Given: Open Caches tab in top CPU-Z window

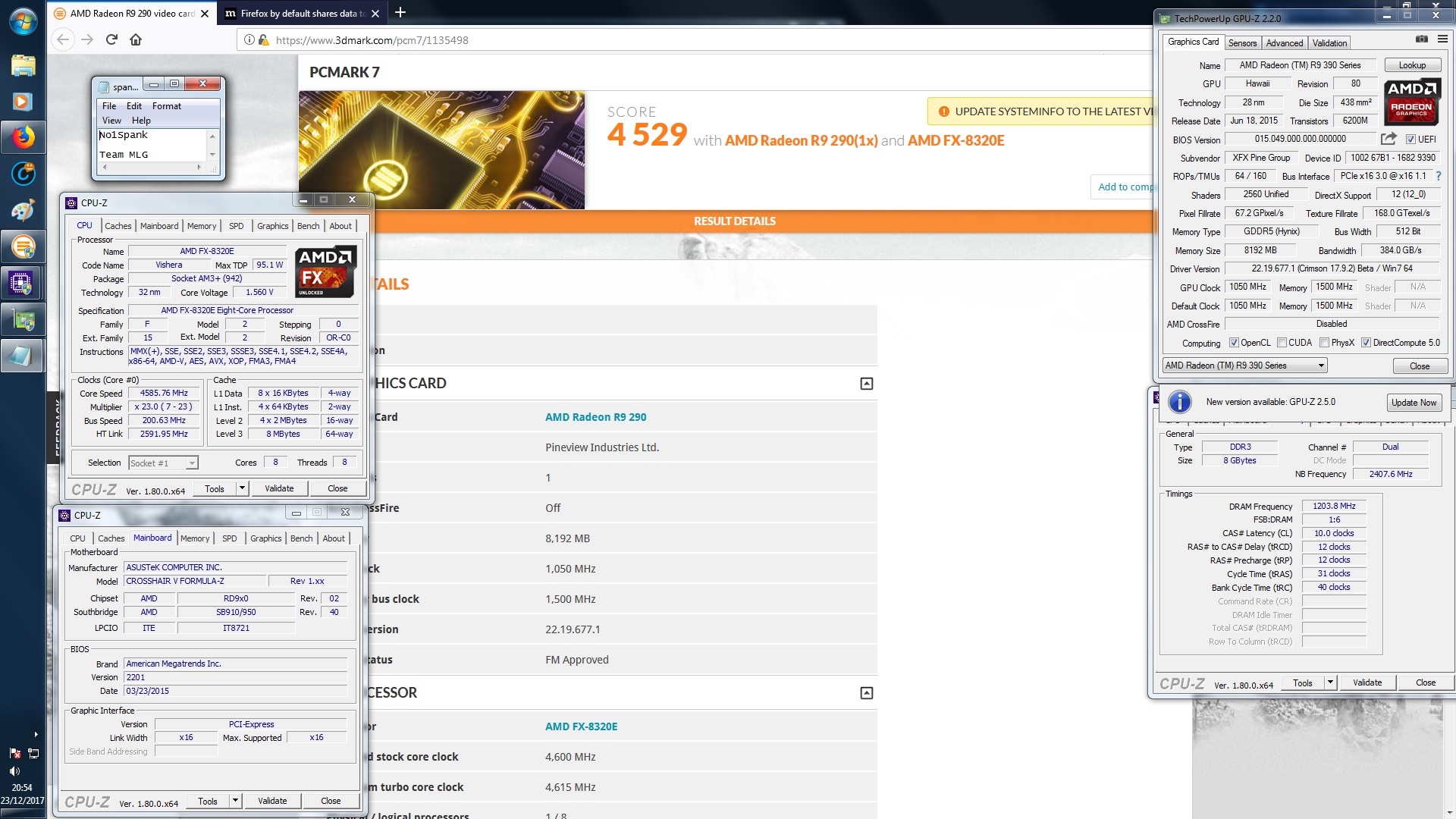Looking at the screenshot, I should click(118, 226).
